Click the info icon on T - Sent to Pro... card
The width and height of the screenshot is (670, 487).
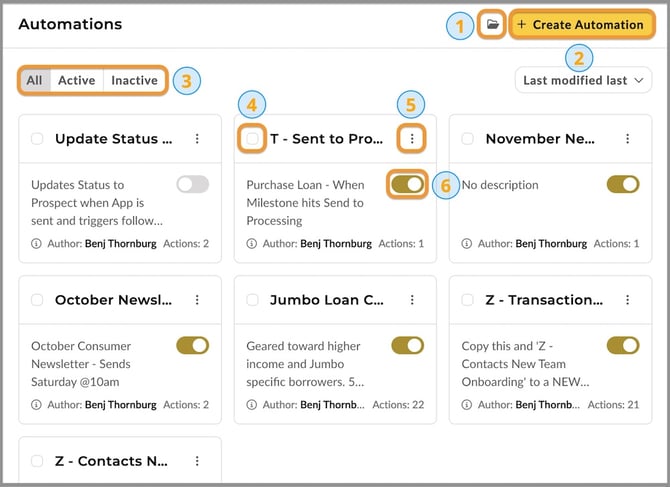pyautogui.click(x=252, y=244)
